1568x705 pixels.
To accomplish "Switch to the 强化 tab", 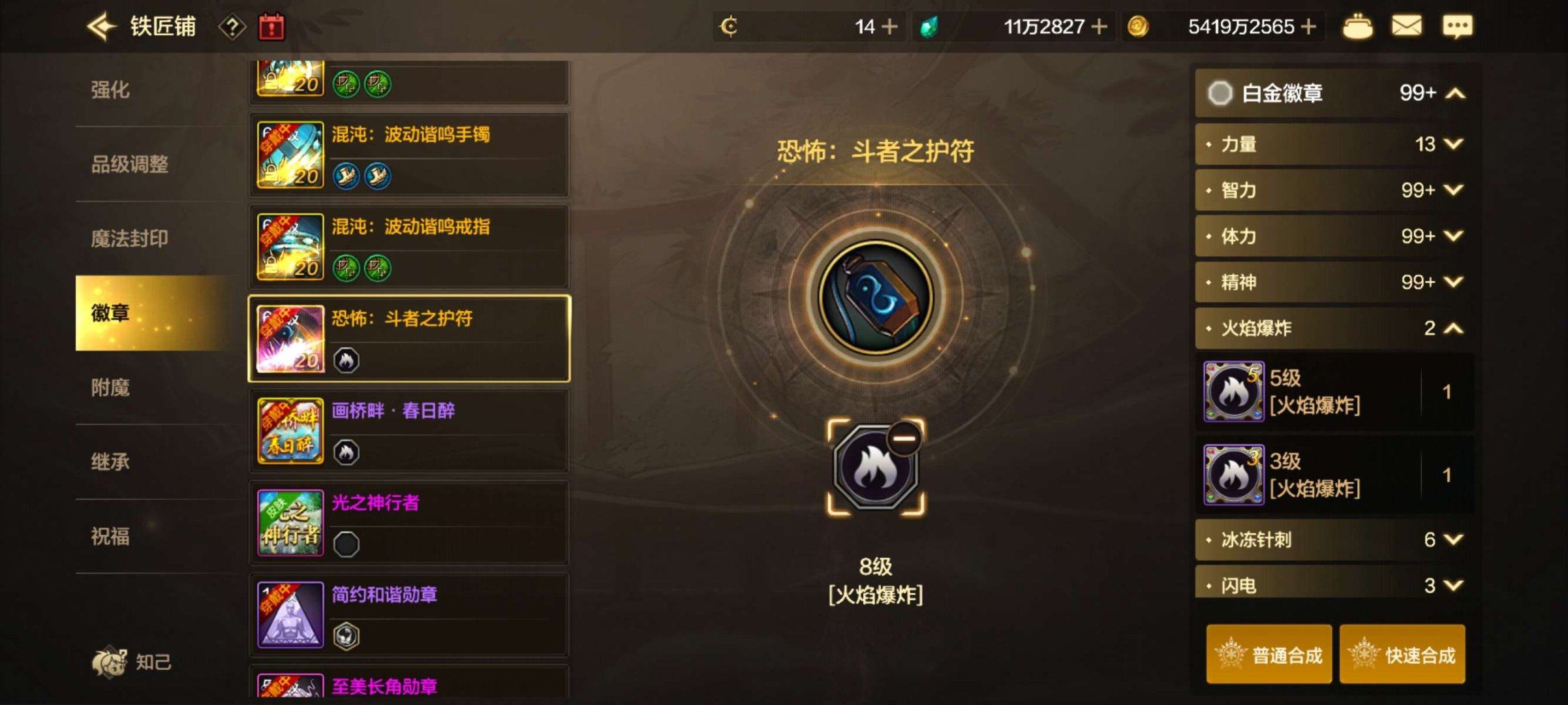I will pos(110,90).
